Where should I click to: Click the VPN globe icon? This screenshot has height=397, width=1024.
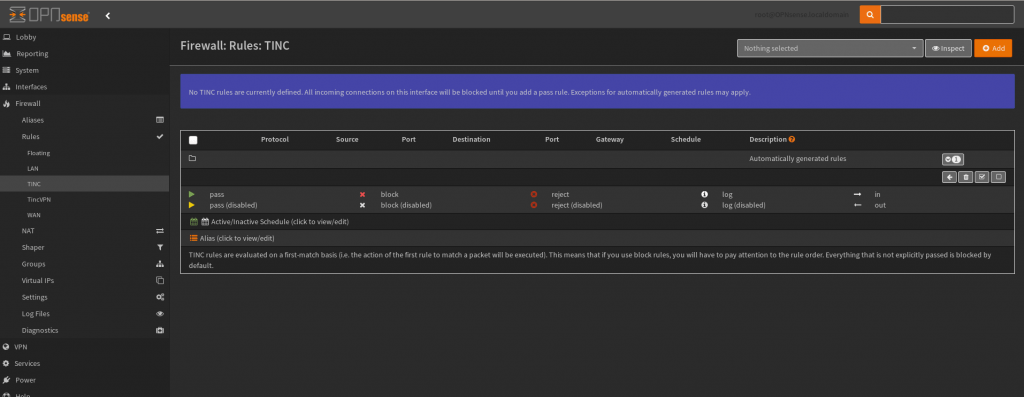7,347
